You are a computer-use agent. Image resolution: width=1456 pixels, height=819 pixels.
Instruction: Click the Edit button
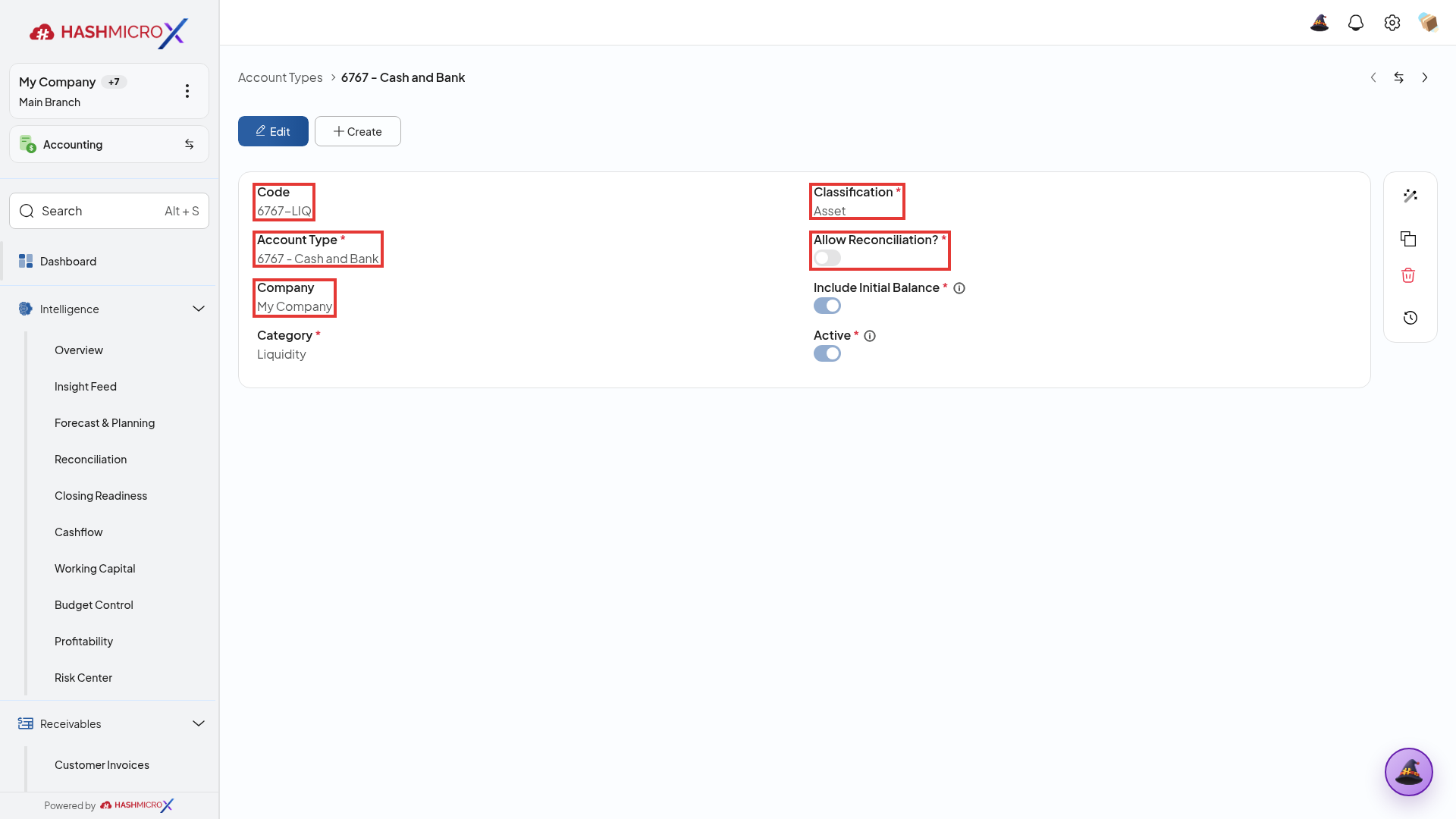pyautogui.click(x=273, y=131)
